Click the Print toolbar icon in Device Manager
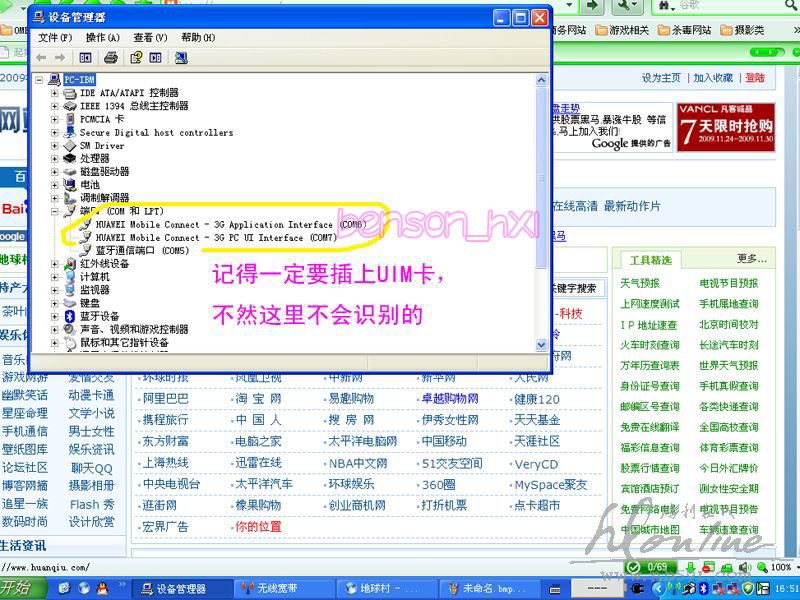This screenshot has width=800, height=600. click(111, 58)
